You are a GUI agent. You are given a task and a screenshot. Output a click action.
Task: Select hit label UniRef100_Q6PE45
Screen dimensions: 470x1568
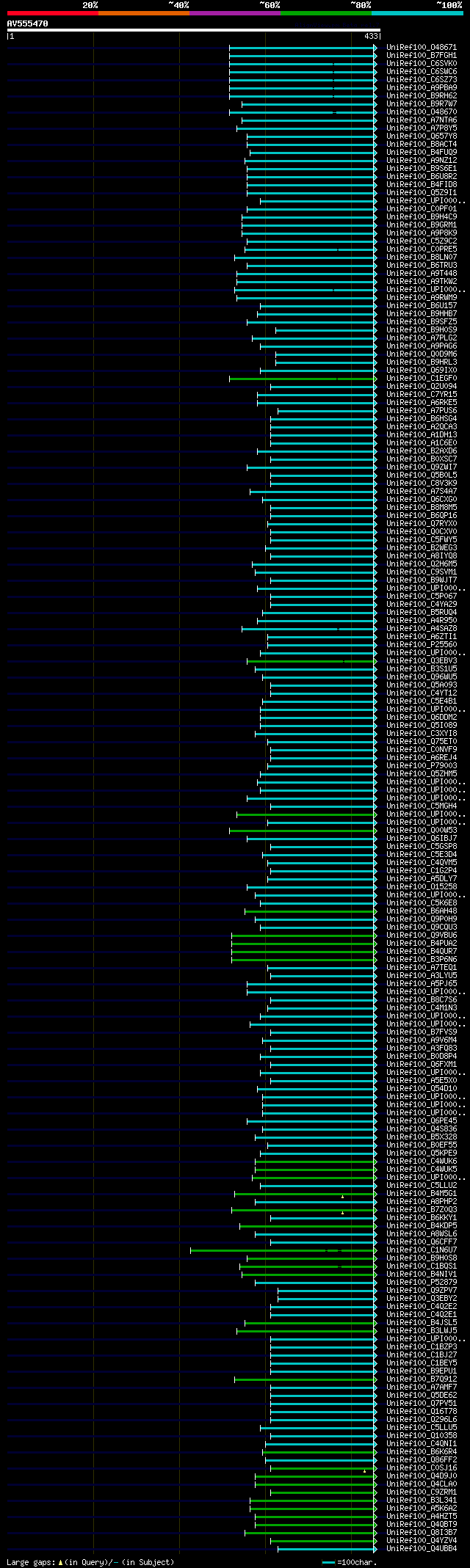422,1120
